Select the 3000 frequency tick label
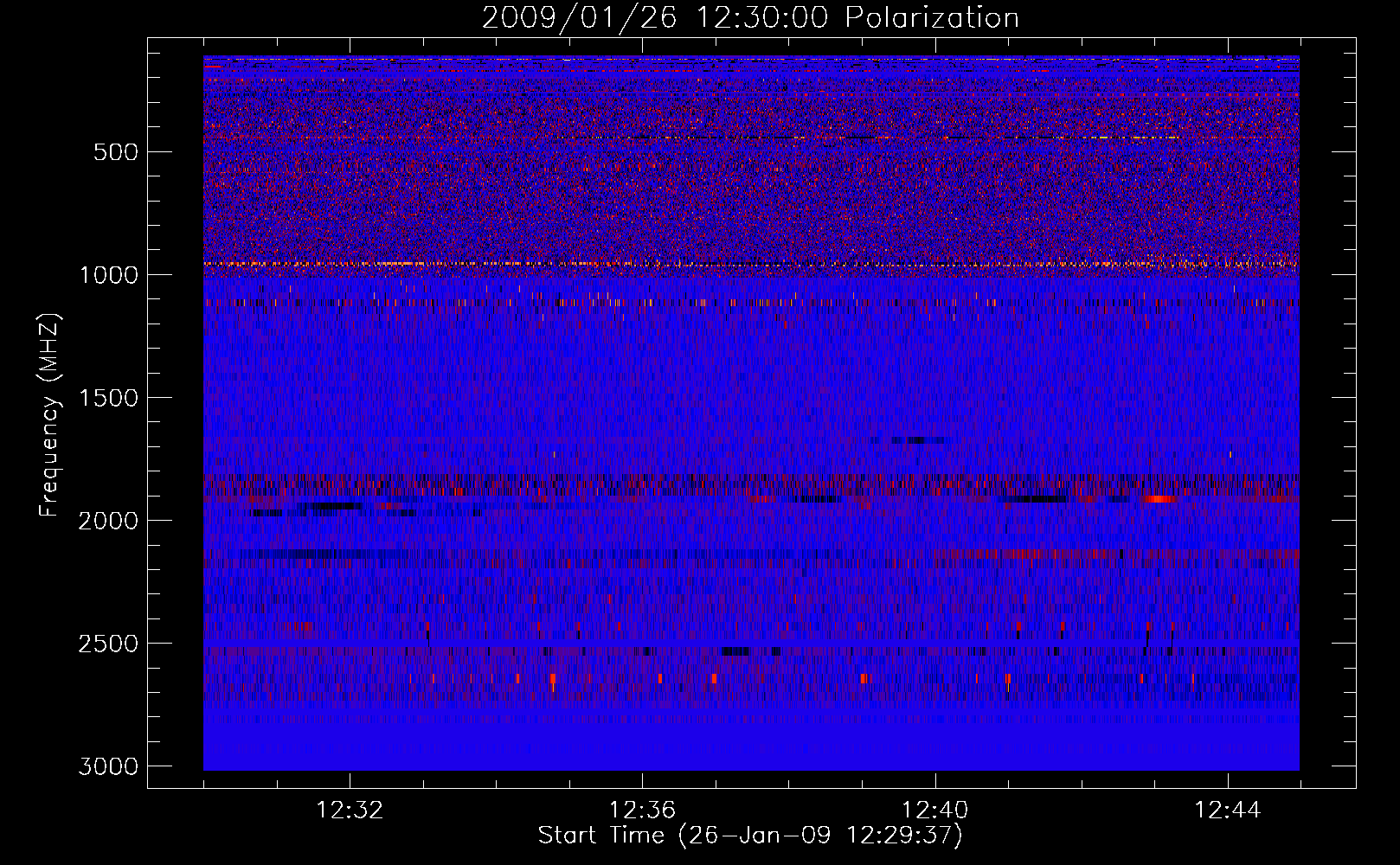The height and width of the screenshot is (865, 1400). point(108,766)
